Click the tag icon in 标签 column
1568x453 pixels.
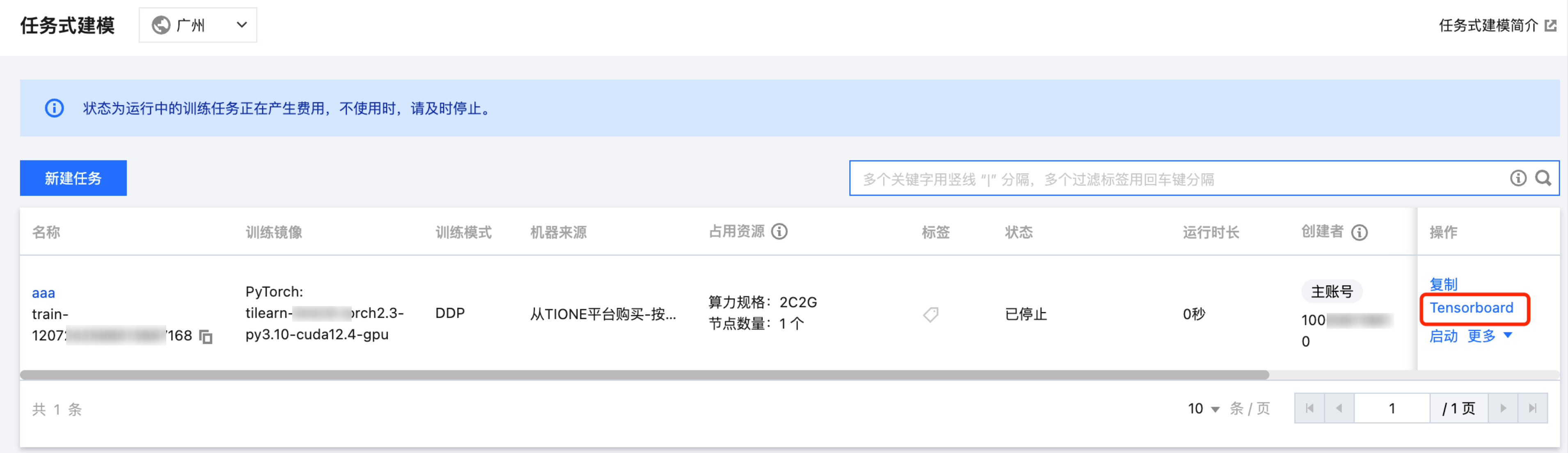click(x=931, y=314)
